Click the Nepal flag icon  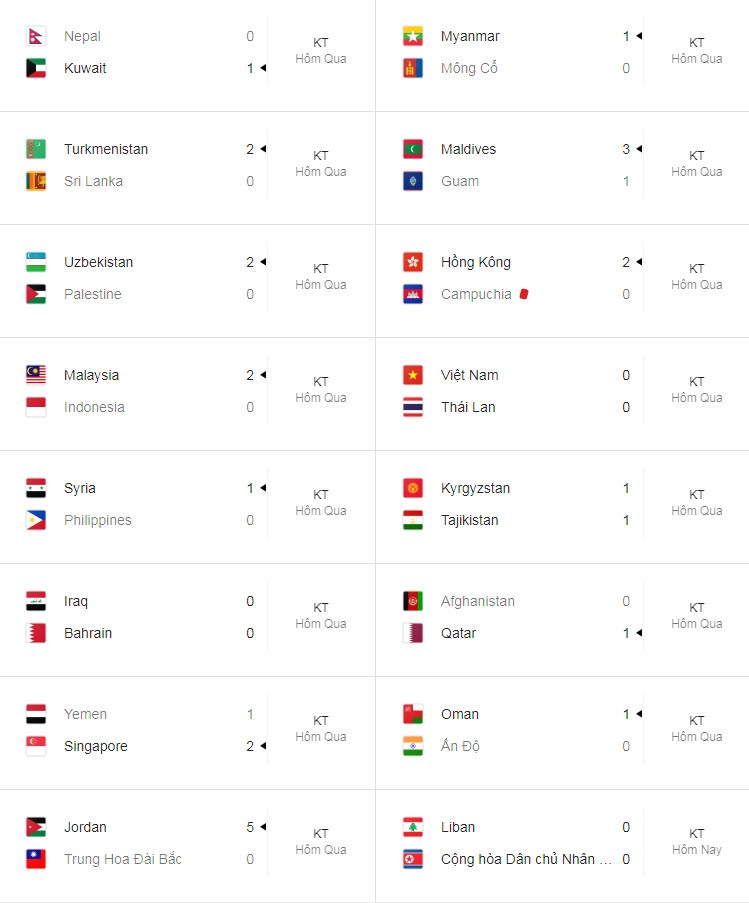[36, 36]
